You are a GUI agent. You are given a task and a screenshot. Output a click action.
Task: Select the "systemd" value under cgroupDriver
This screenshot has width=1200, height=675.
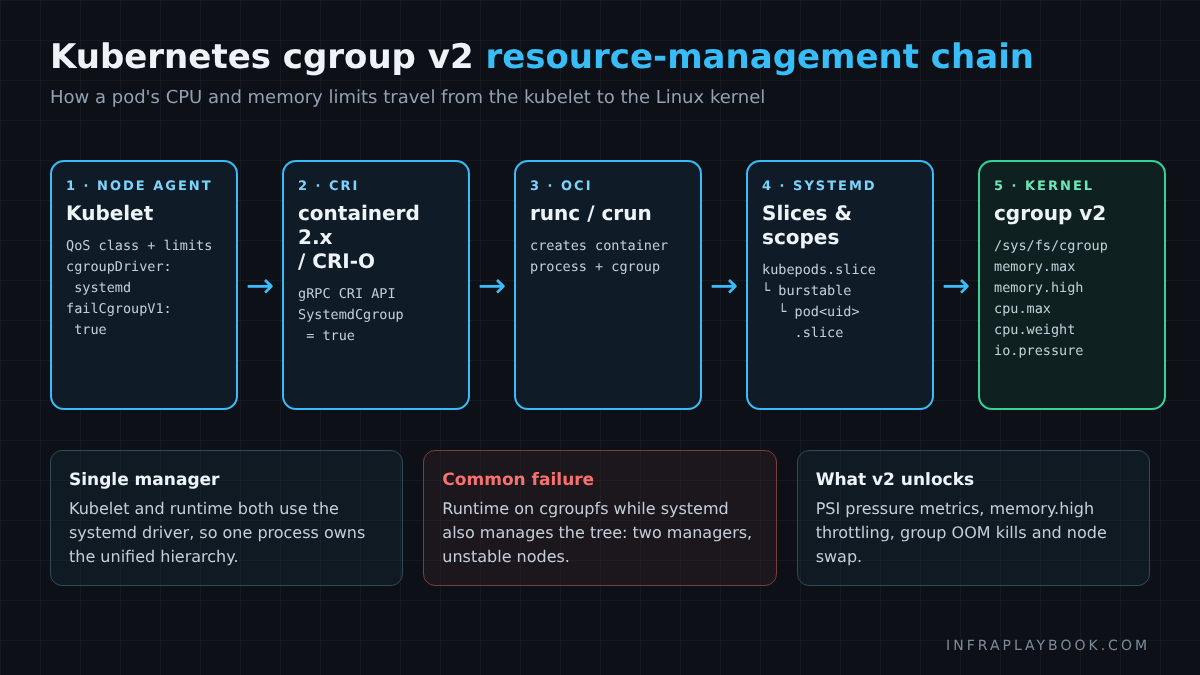click(102, 287)
